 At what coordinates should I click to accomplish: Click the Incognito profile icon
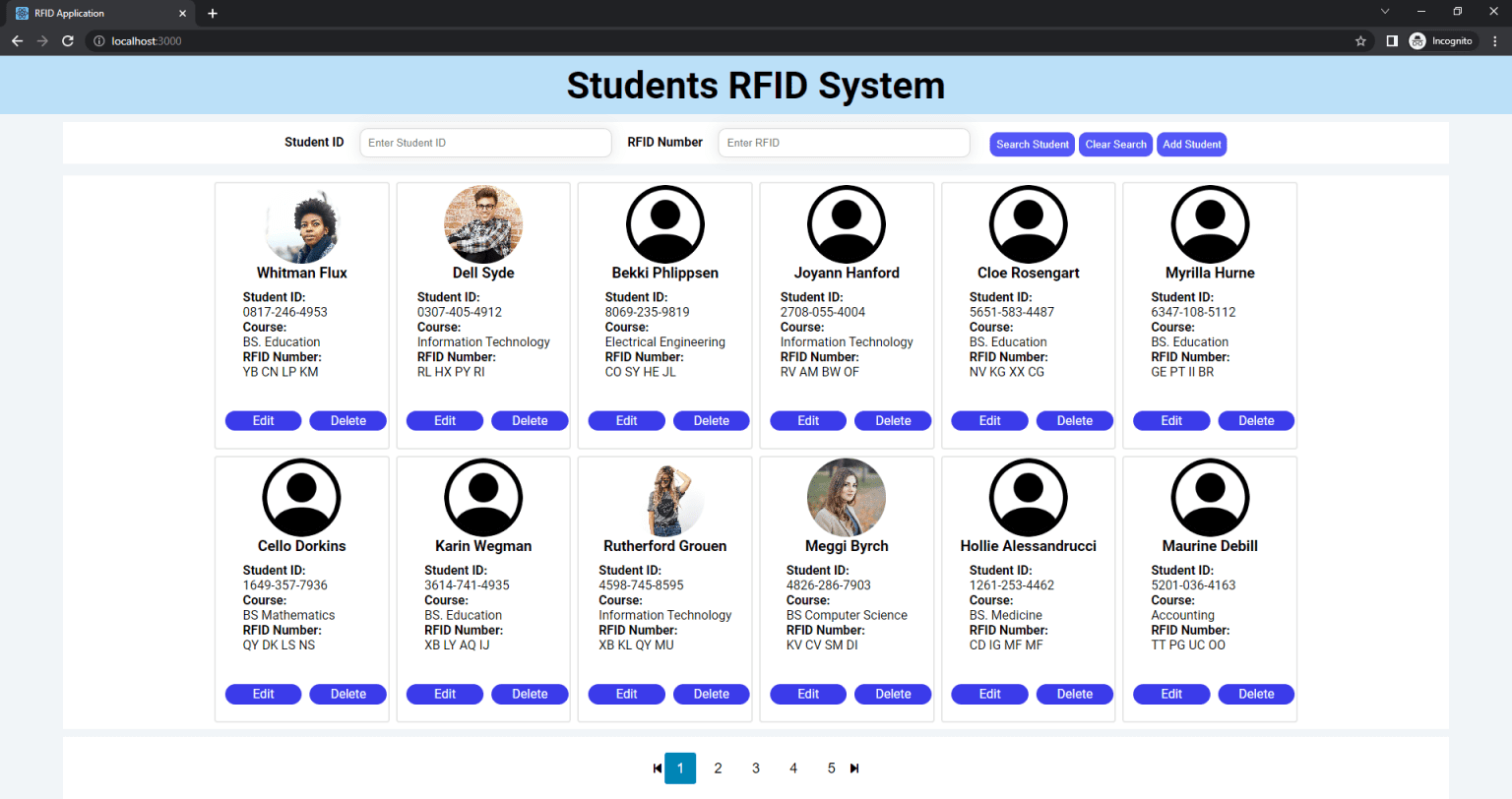tap(1417, 40)
